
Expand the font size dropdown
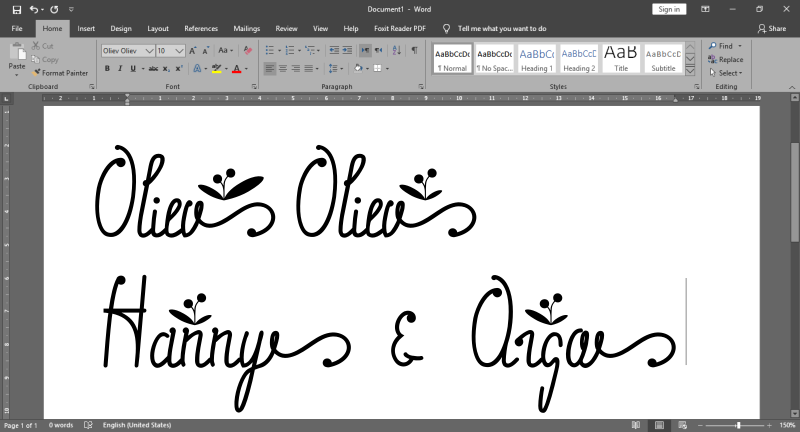180,50
